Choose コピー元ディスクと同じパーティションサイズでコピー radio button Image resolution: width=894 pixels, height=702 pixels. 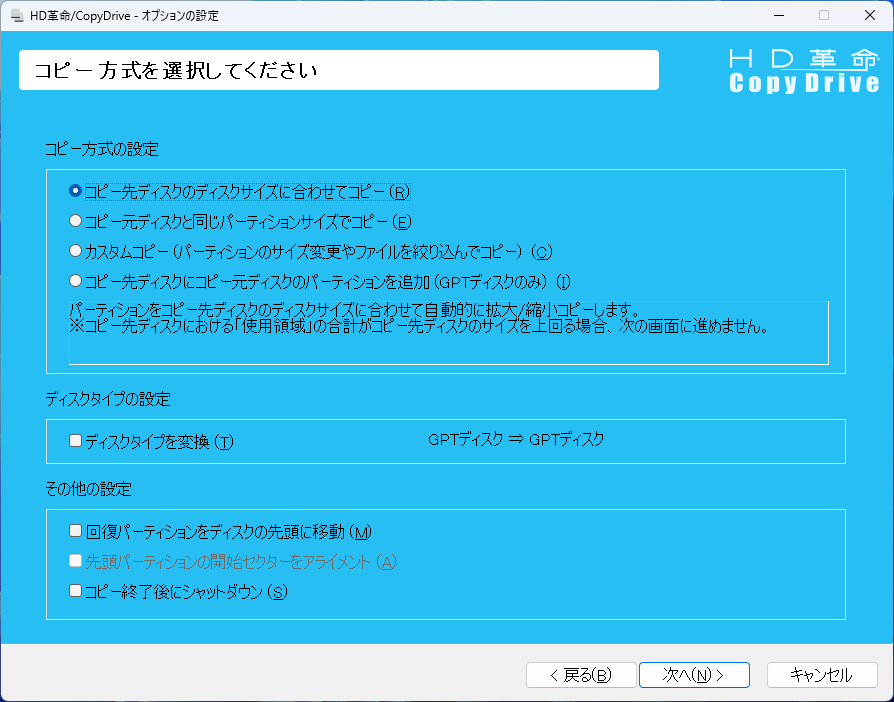(x=75, y=221)
